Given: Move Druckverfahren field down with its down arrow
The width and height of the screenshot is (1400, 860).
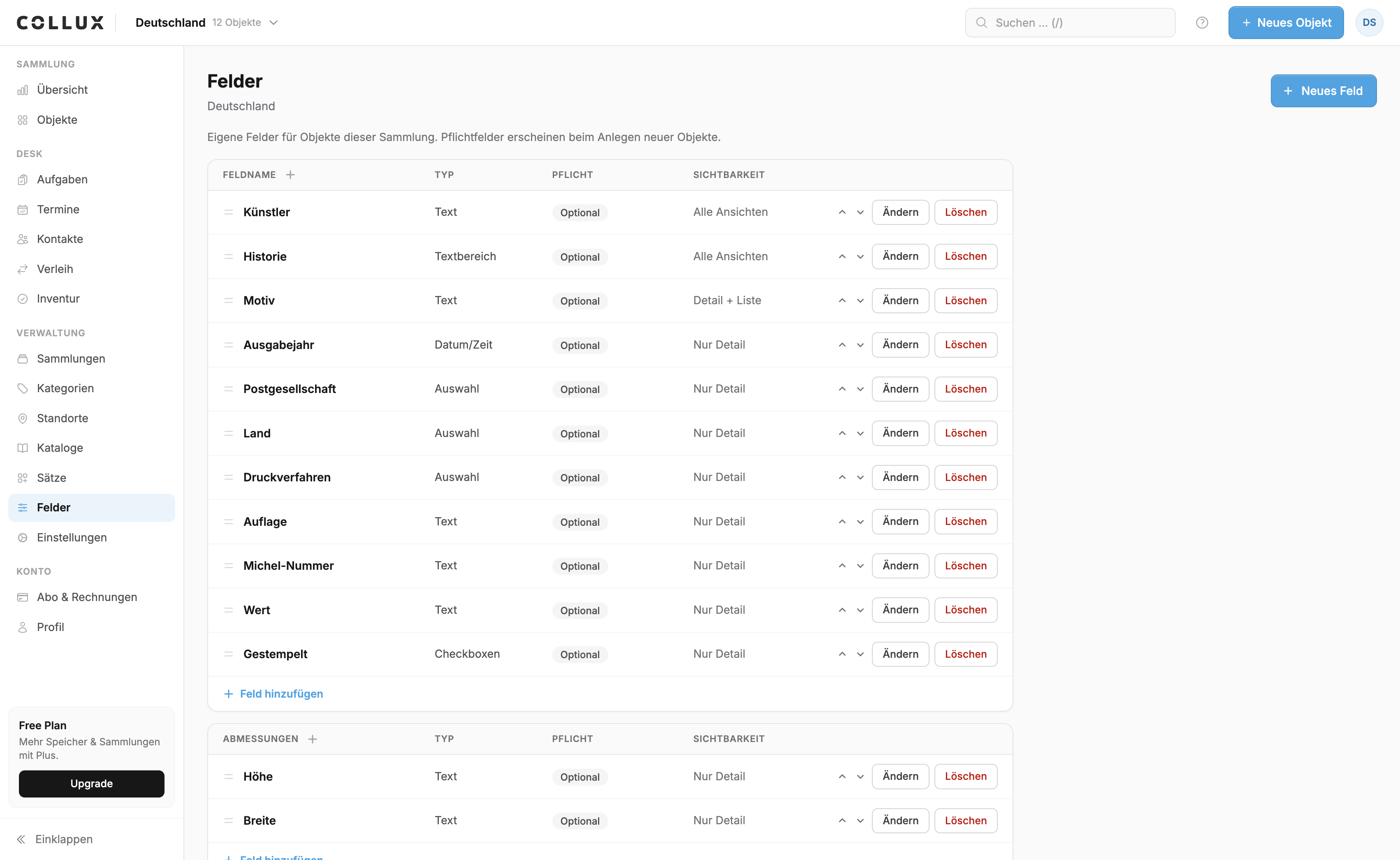Looking at the screenshot, I should click(860, 477).
